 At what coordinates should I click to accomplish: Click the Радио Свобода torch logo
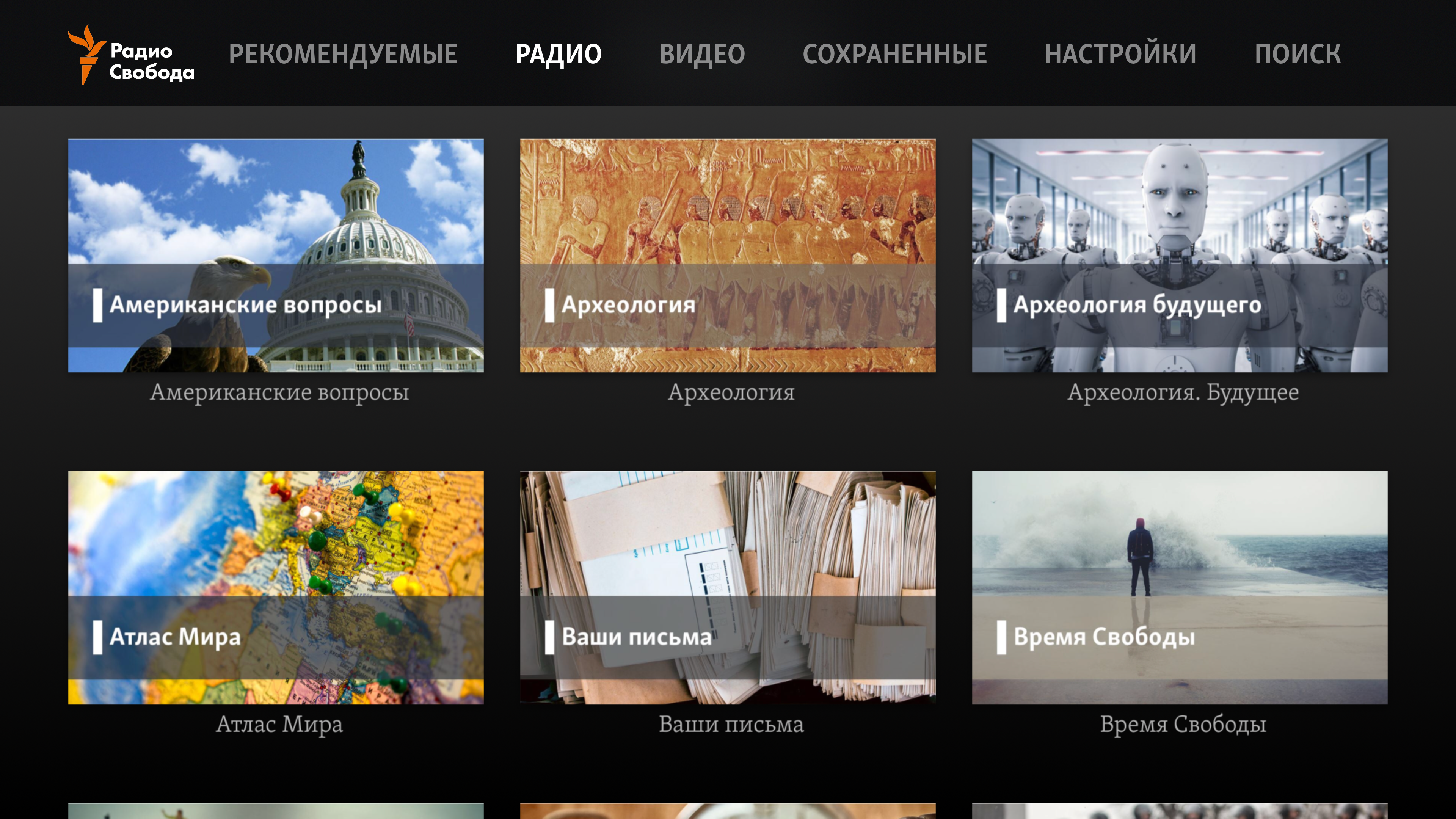pyautogui.click(x=131, y=54)
